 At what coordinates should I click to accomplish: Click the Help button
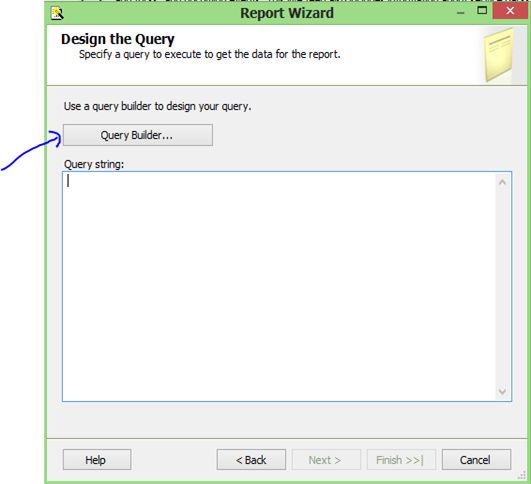pyautogui.click(x=97, y=460)
